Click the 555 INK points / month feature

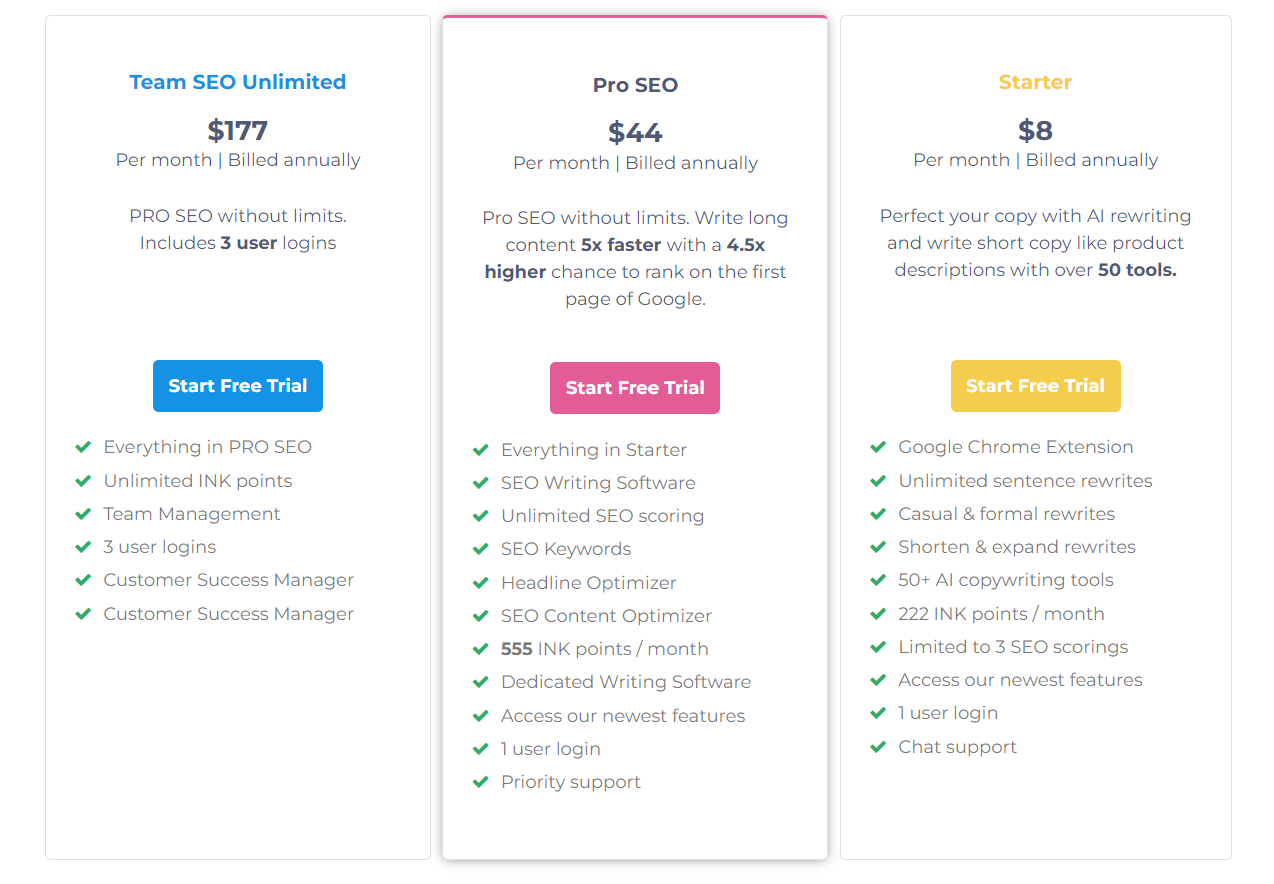point(604,649)
